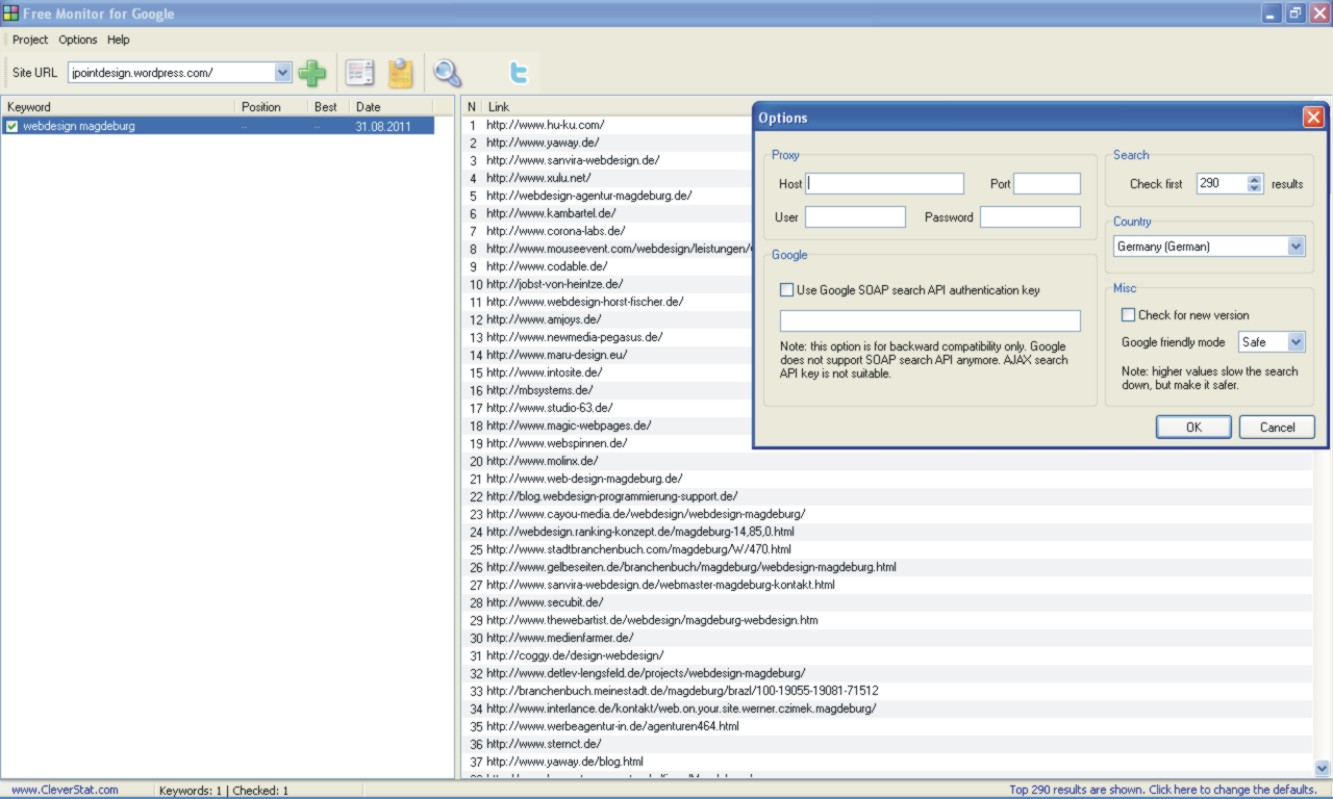Screen dimensions: 1333x799
Task: Toggle Check for new version checkbox
Action: (x=1128, y=315)
